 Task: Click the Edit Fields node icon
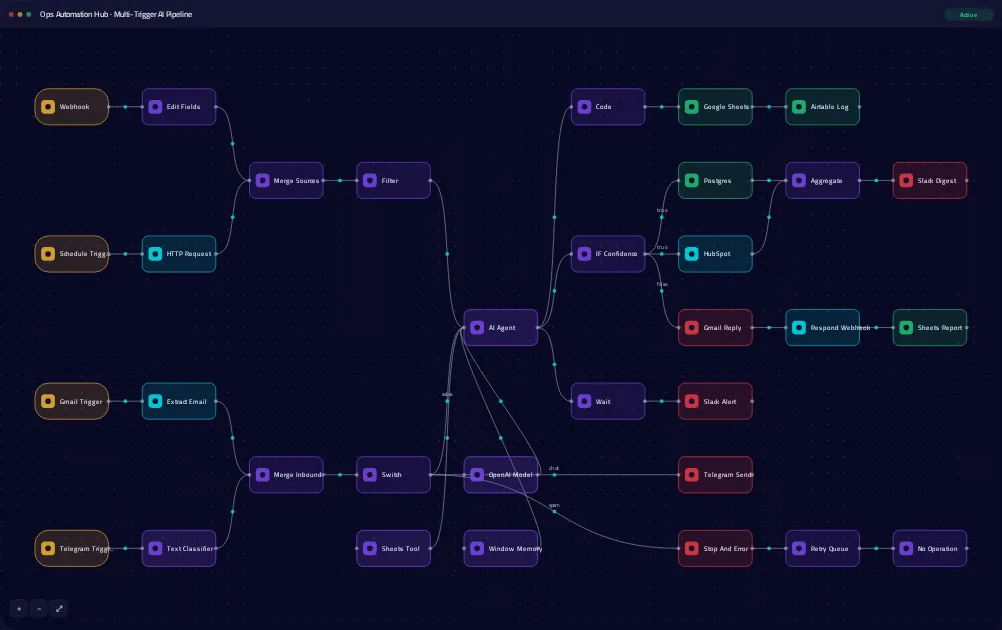coord(155,107)
